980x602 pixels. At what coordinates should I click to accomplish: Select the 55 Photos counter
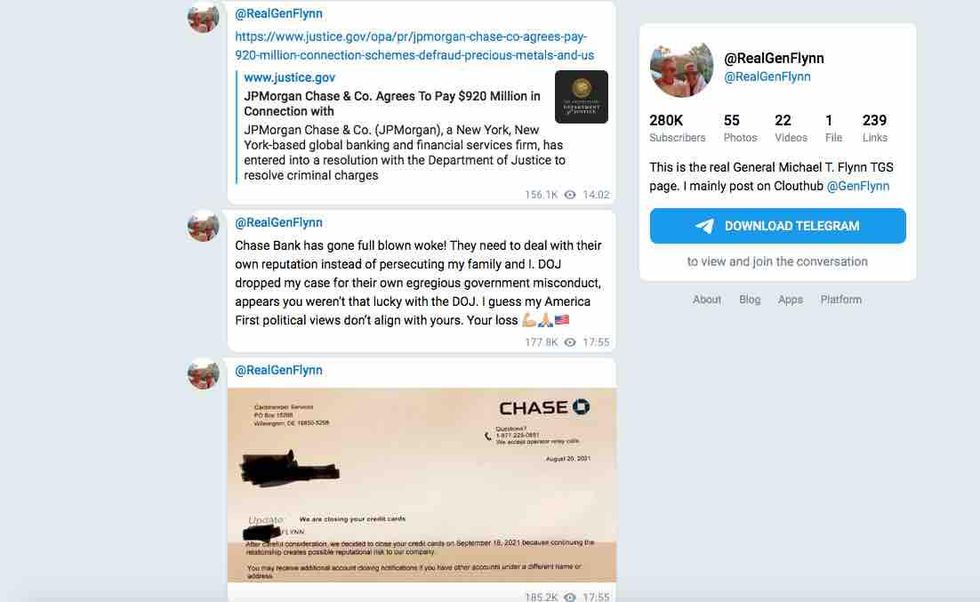click(740, 128)
